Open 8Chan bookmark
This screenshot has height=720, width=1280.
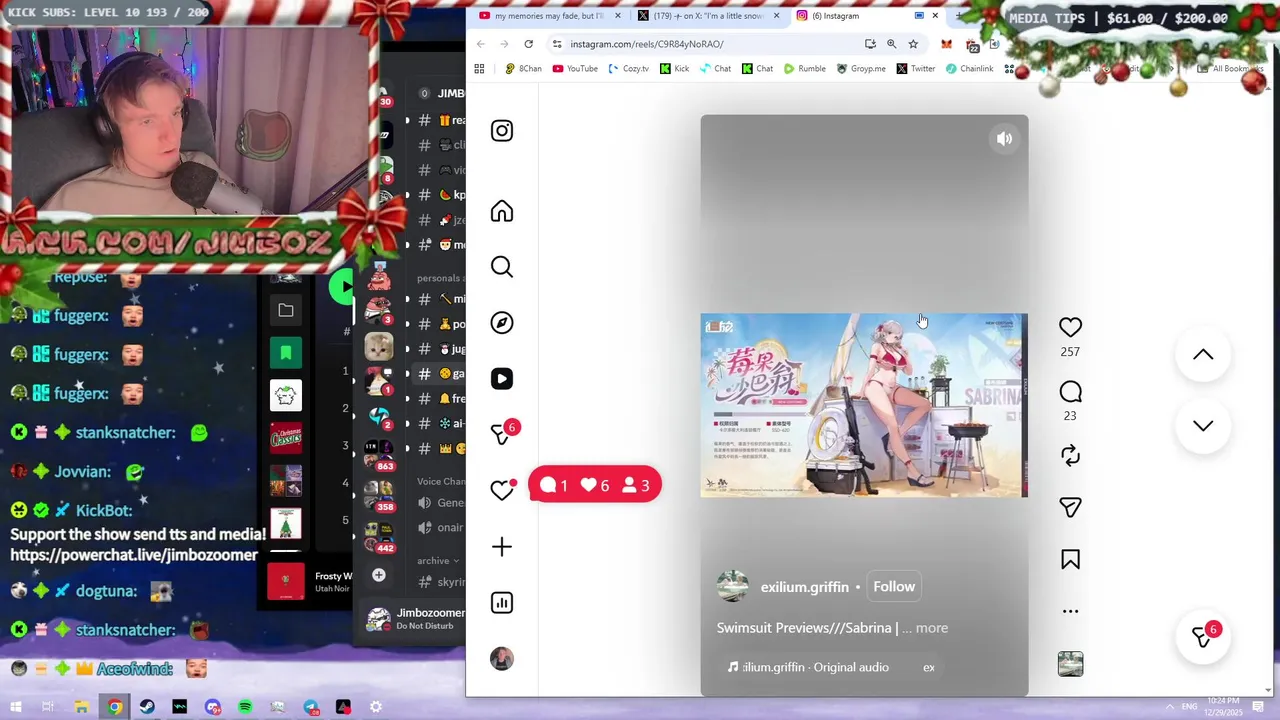click(x=523, y=69)
